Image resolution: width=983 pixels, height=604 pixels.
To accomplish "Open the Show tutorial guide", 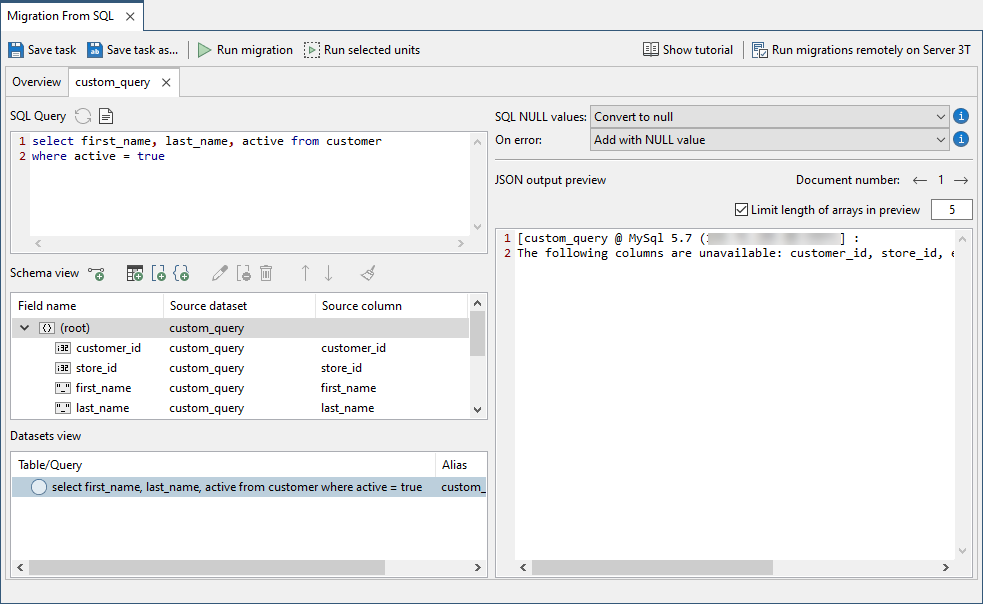I will 688,50.
